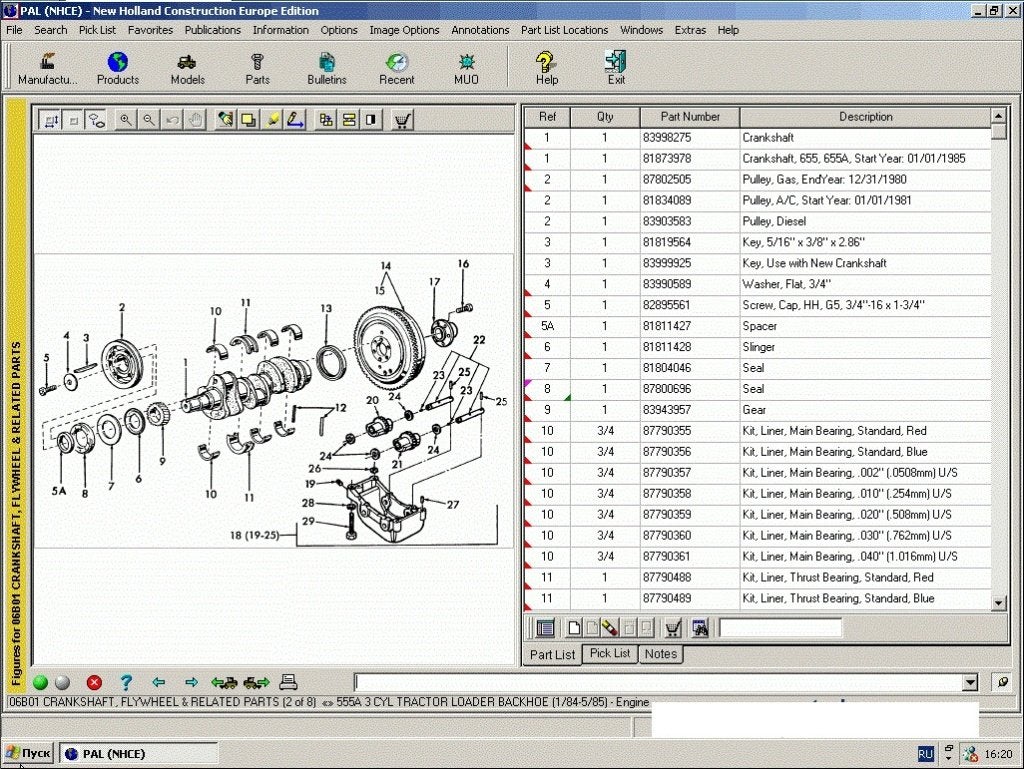Click the Qty column header
1024x769 pixels.
pyautogui.click(x=605, y=117)
